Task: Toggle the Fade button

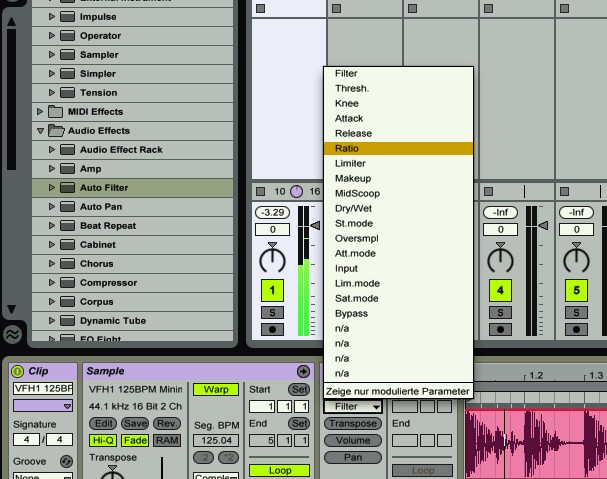Action: (135, 440)
